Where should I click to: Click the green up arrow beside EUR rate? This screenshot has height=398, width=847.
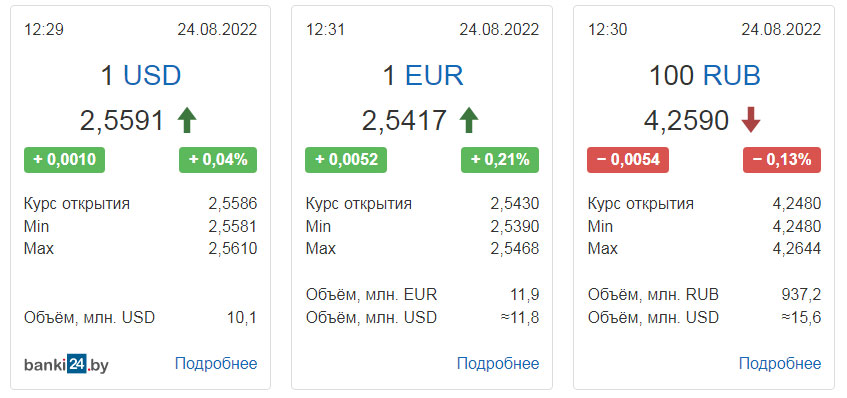tap(469, 120)
